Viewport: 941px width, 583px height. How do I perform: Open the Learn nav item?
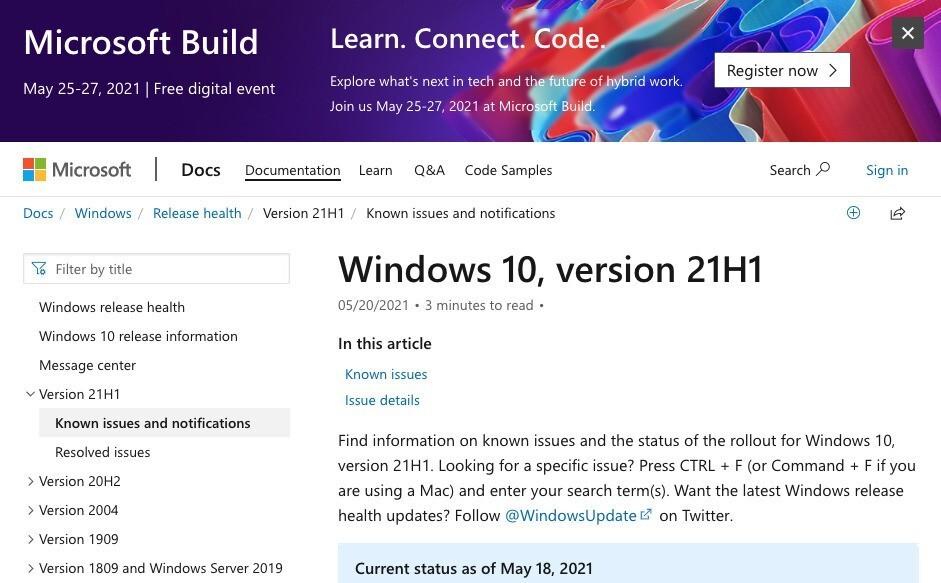[376, 171]
